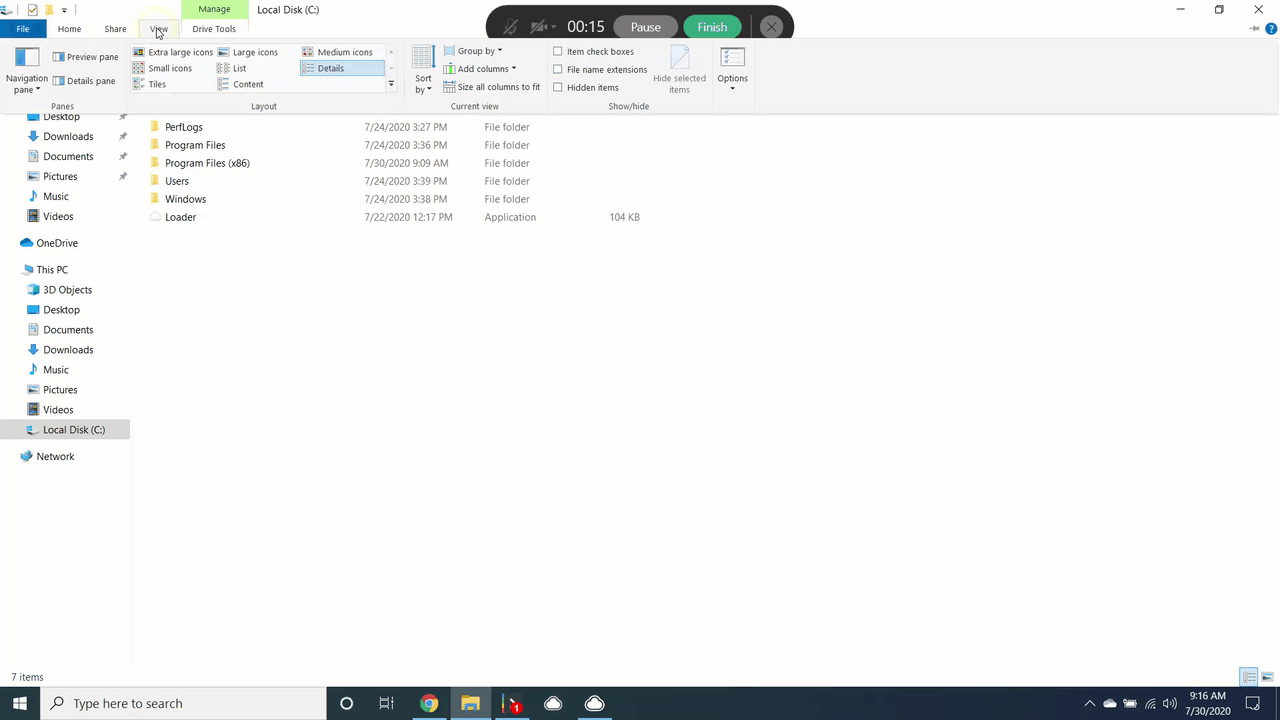
Task: Switch to List layout
Action: tap(232, 68)
